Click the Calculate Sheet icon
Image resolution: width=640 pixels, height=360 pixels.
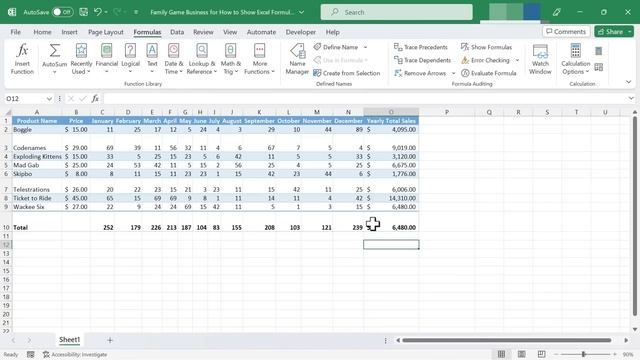pos(598,67)
